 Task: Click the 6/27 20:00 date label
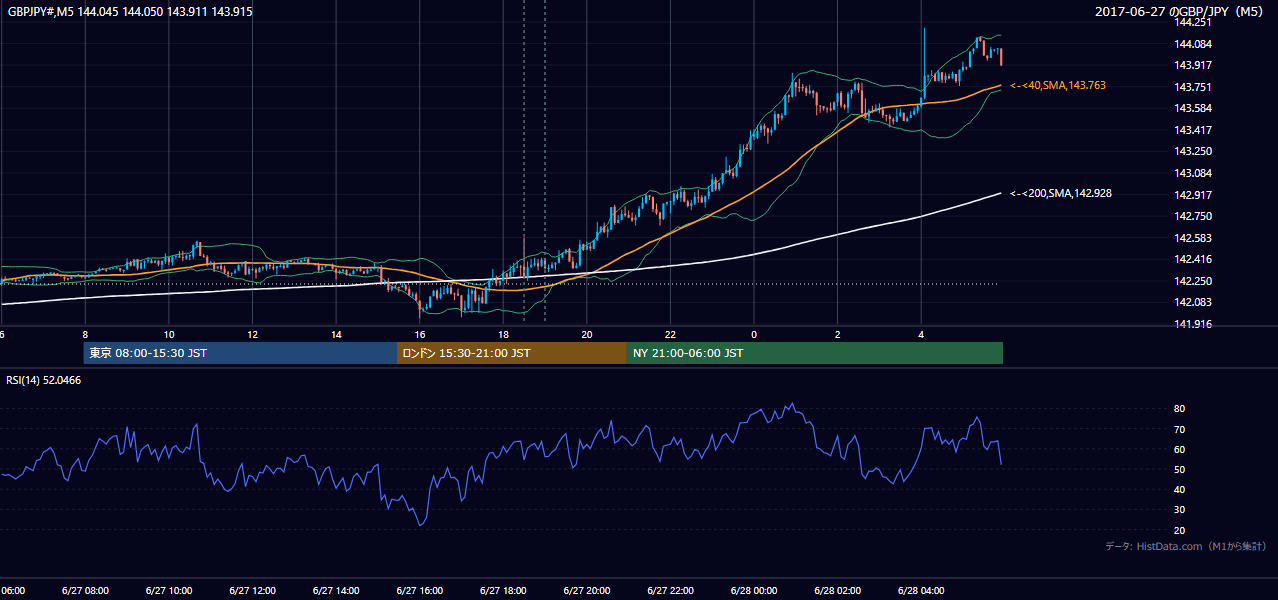(587, 591)
